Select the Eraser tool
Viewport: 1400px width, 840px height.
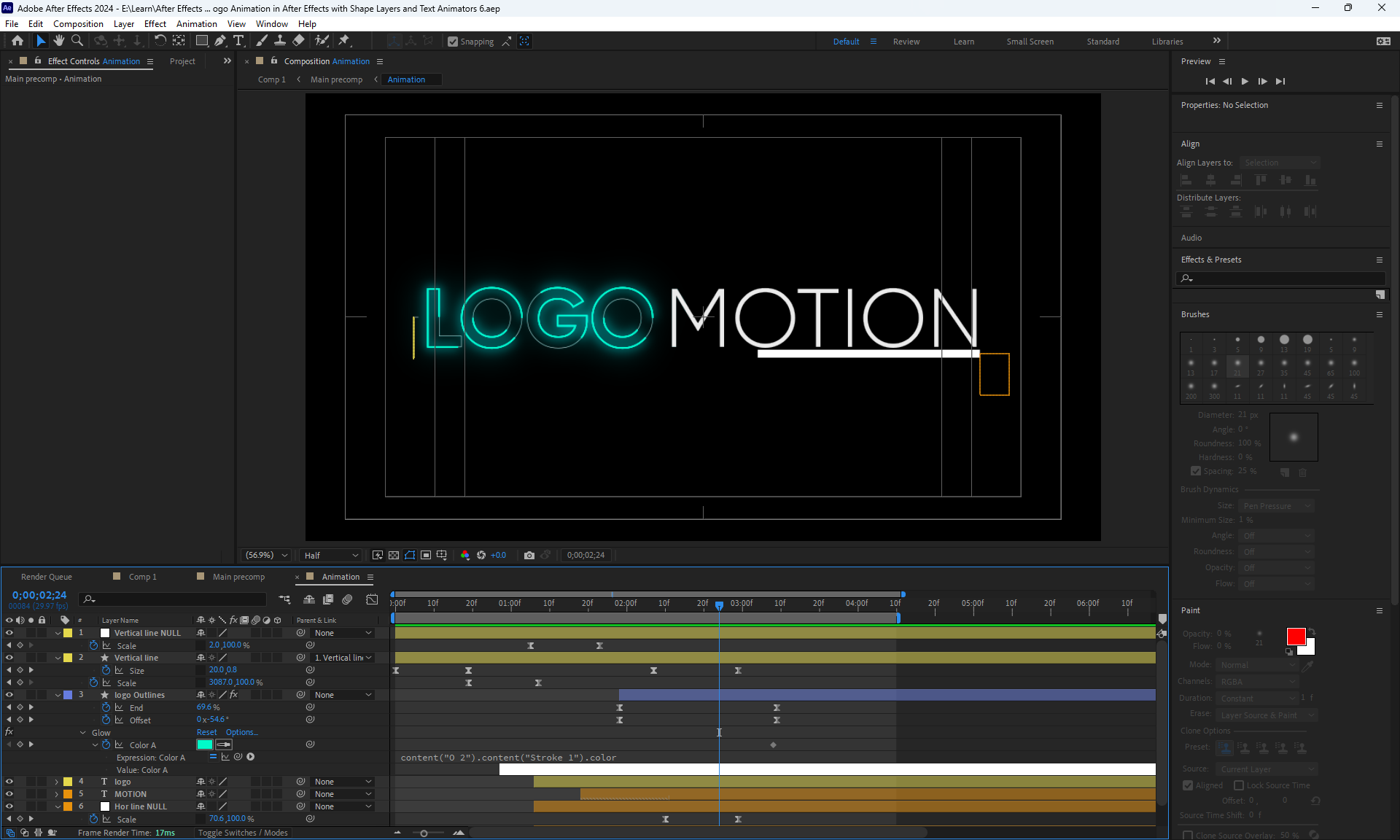pos(299,41)
